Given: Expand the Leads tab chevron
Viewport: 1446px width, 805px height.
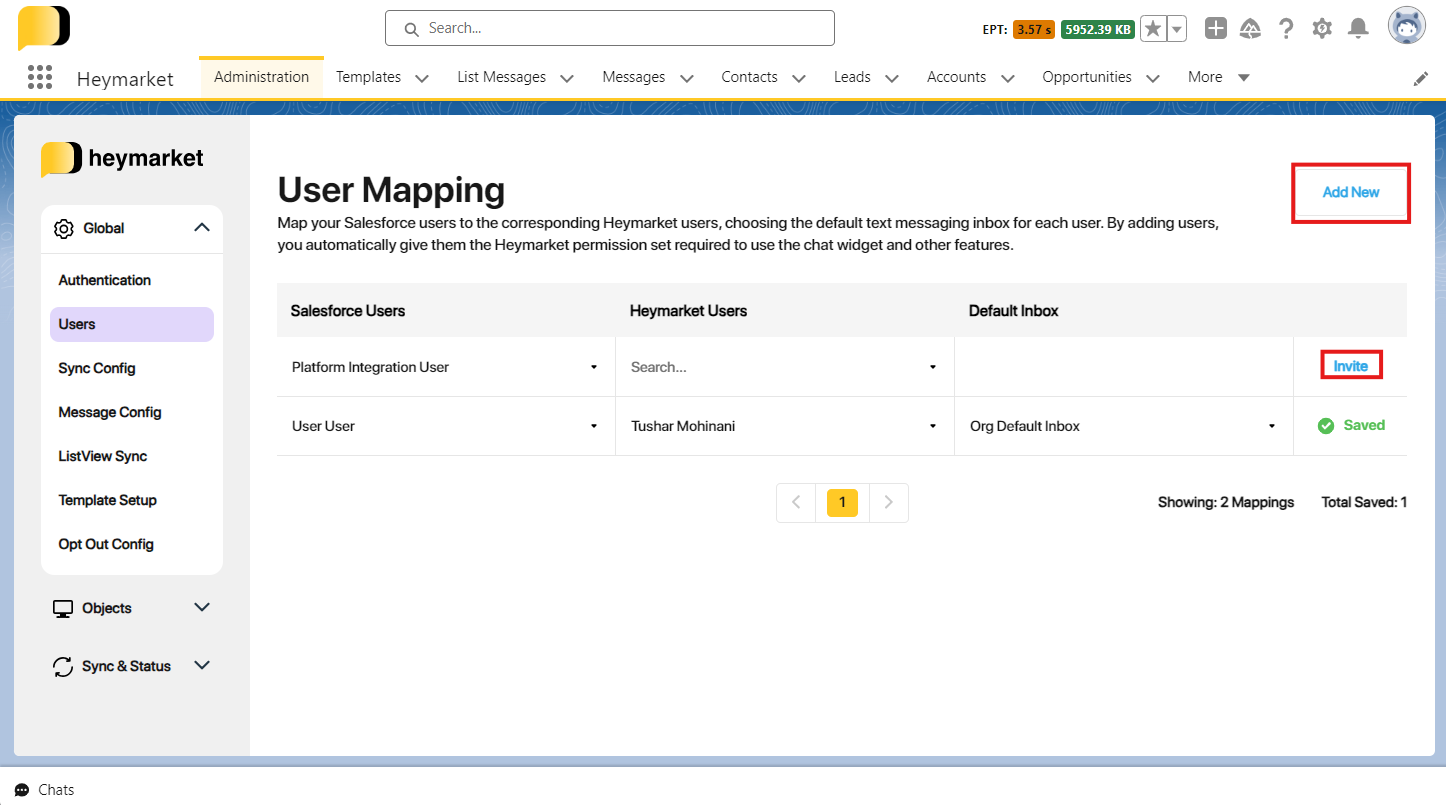Looking at the screenshot, I should (x=892, y=78).
